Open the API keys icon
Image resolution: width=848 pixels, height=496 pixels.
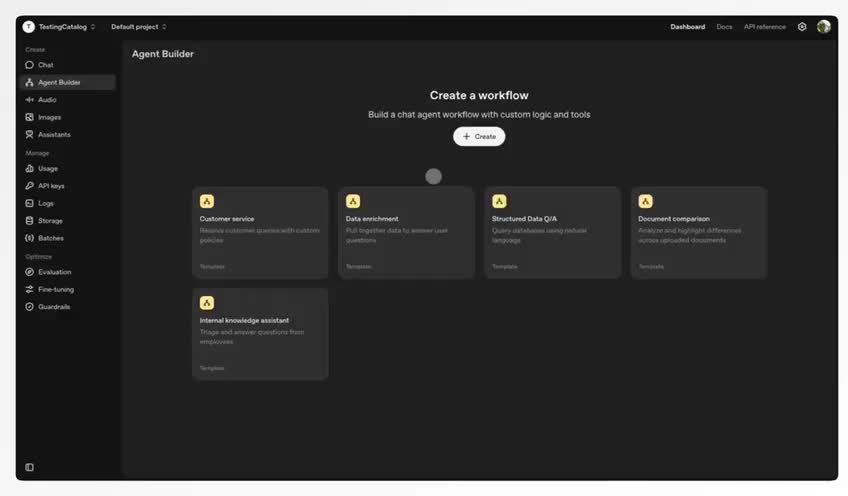[x=30, y=186]
